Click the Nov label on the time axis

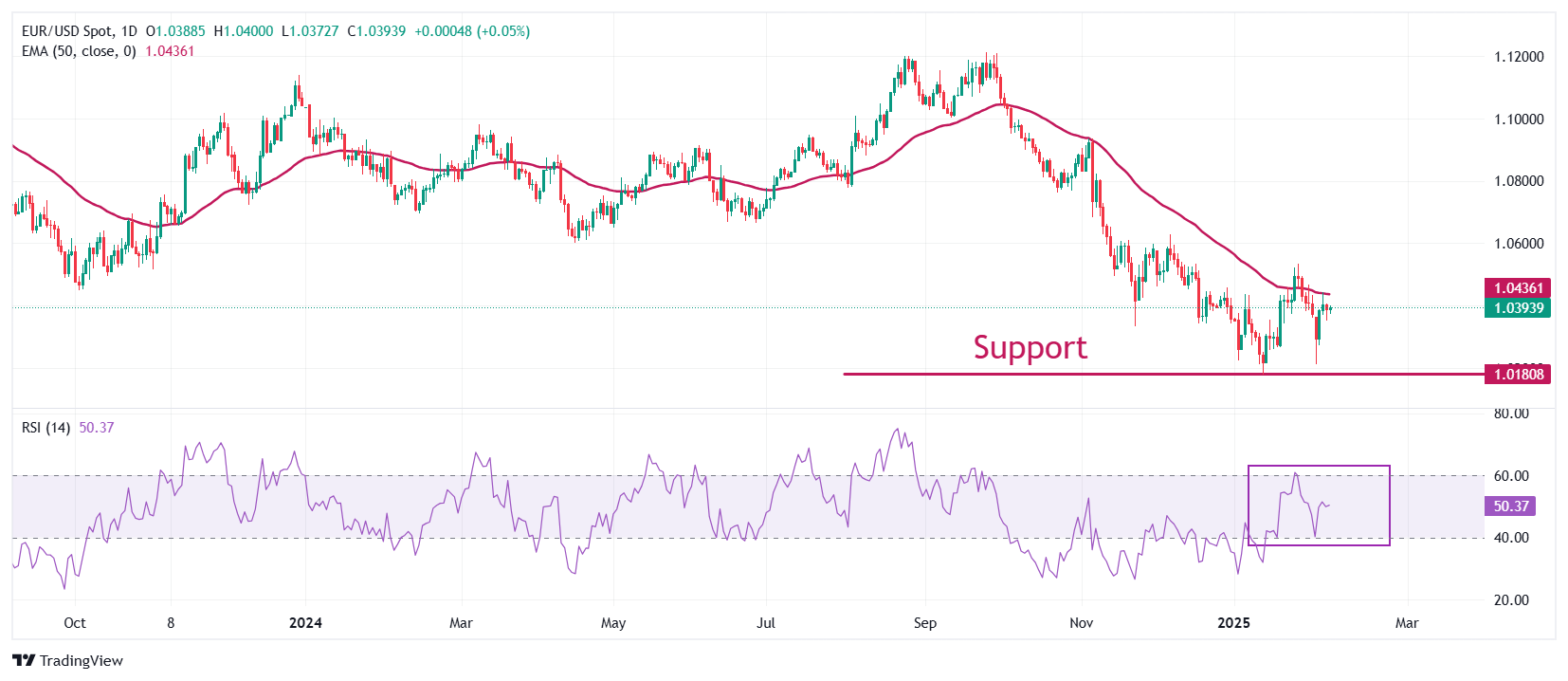1081,623
